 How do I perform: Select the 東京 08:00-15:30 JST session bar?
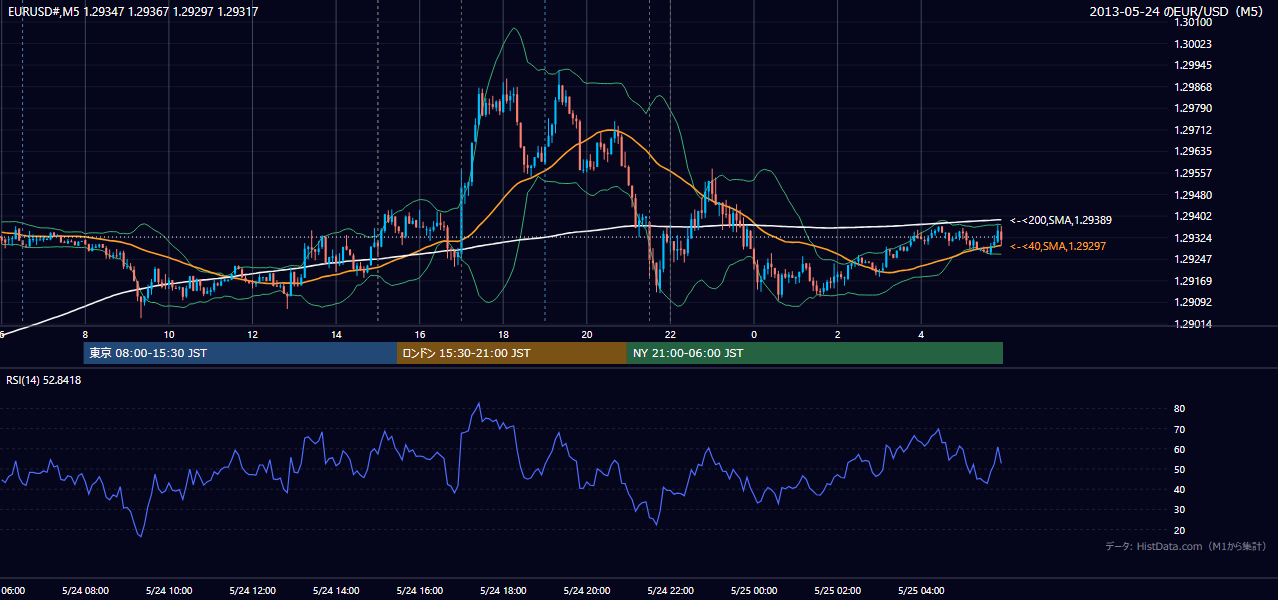240,353
